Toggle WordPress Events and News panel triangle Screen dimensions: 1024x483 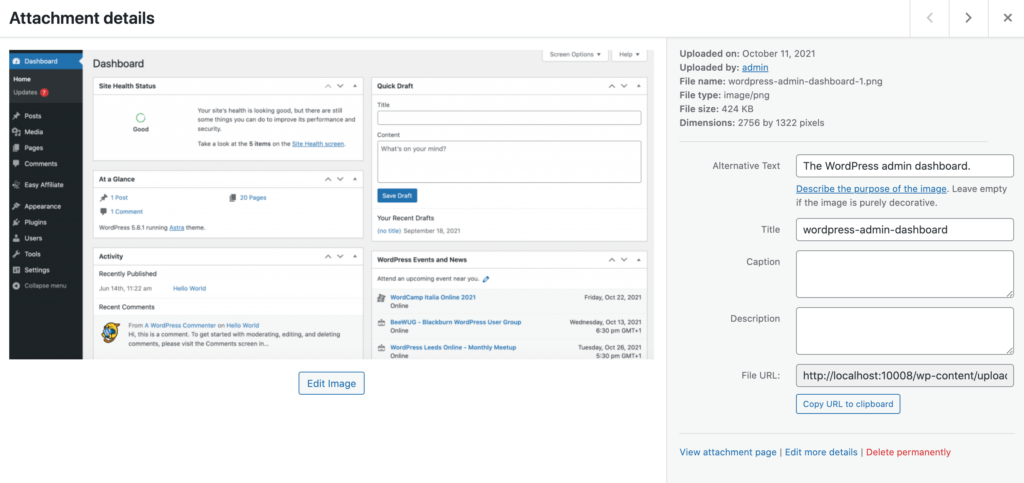(639, 260)
